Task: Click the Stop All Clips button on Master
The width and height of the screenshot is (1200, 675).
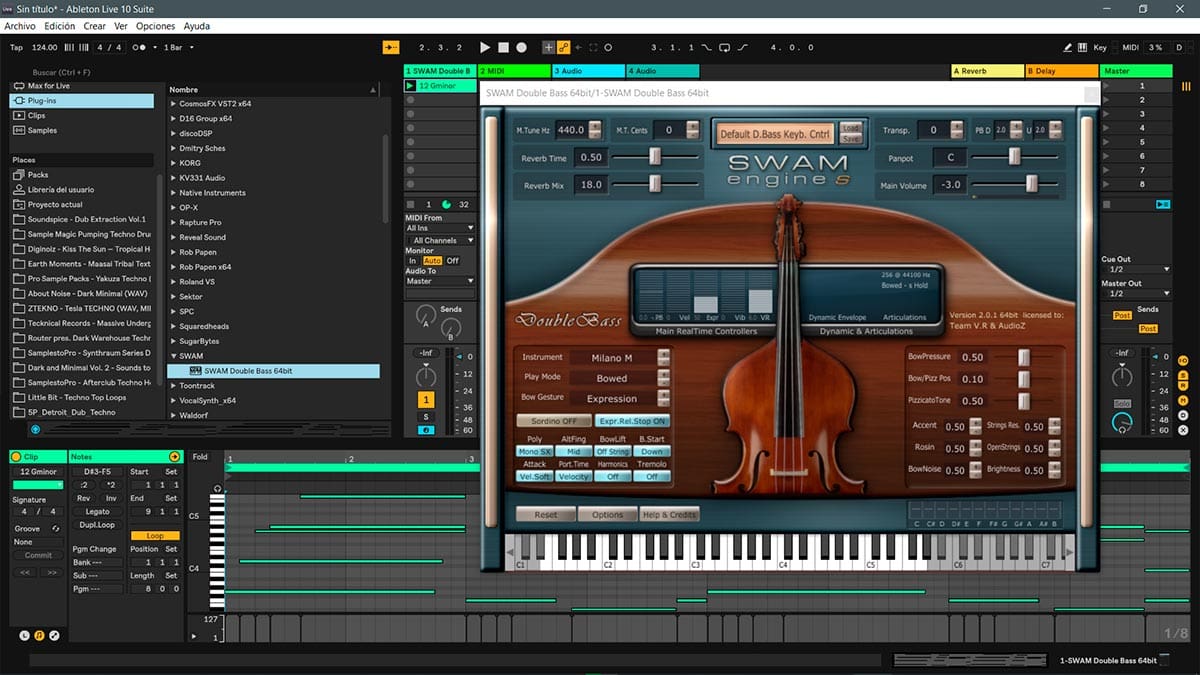Action: [1108, 203]
